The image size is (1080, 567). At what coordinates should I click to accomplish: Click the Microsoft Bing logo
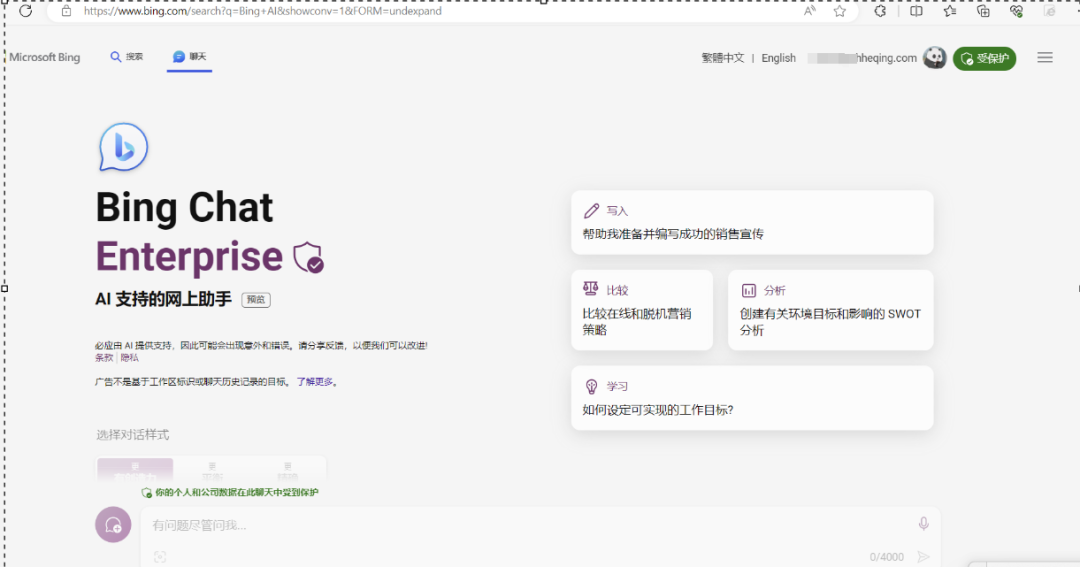pos(45,57)
